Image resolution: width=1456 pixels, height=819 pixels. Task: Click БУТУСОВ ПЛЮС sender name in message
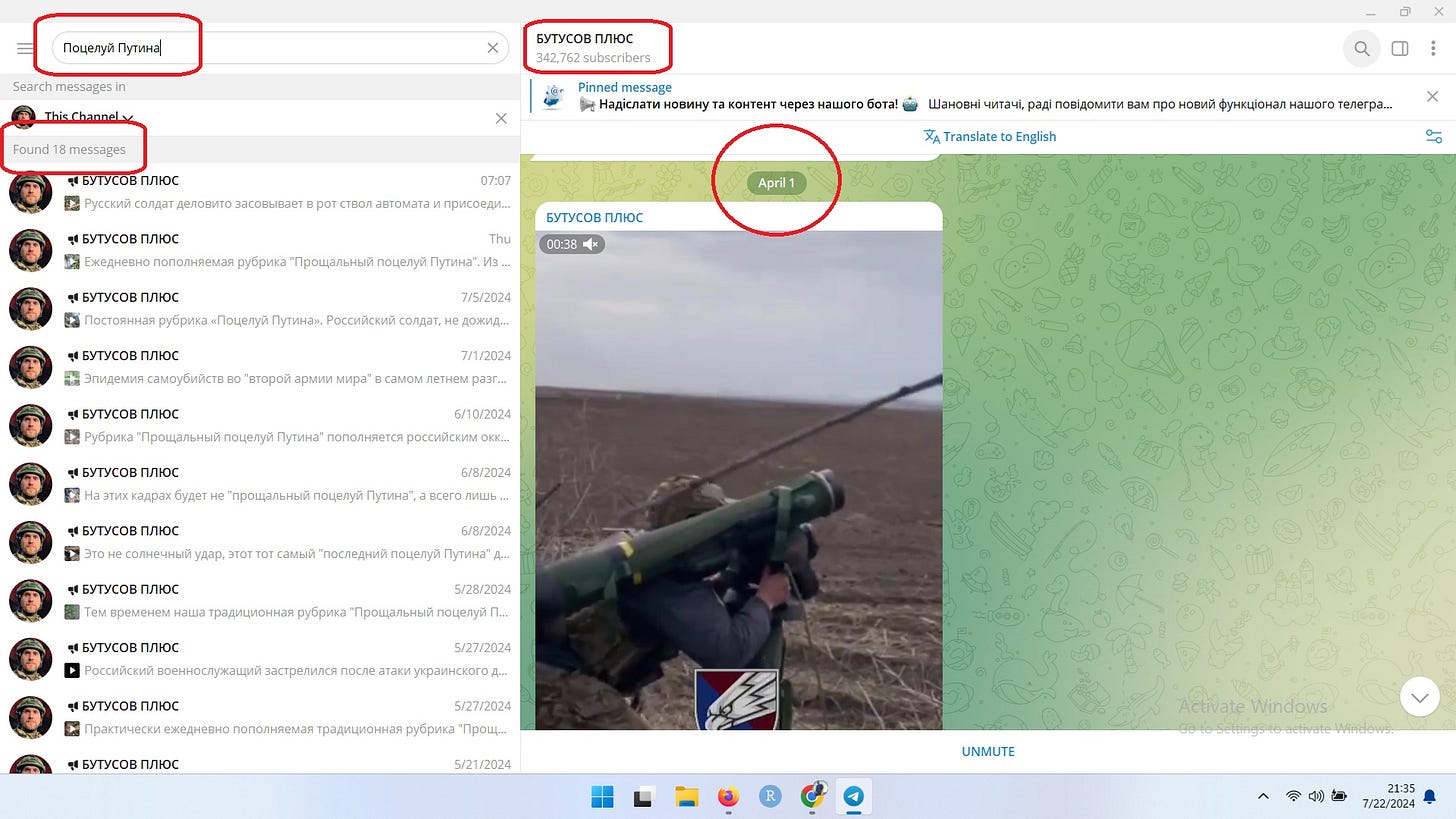coord(594,217)
